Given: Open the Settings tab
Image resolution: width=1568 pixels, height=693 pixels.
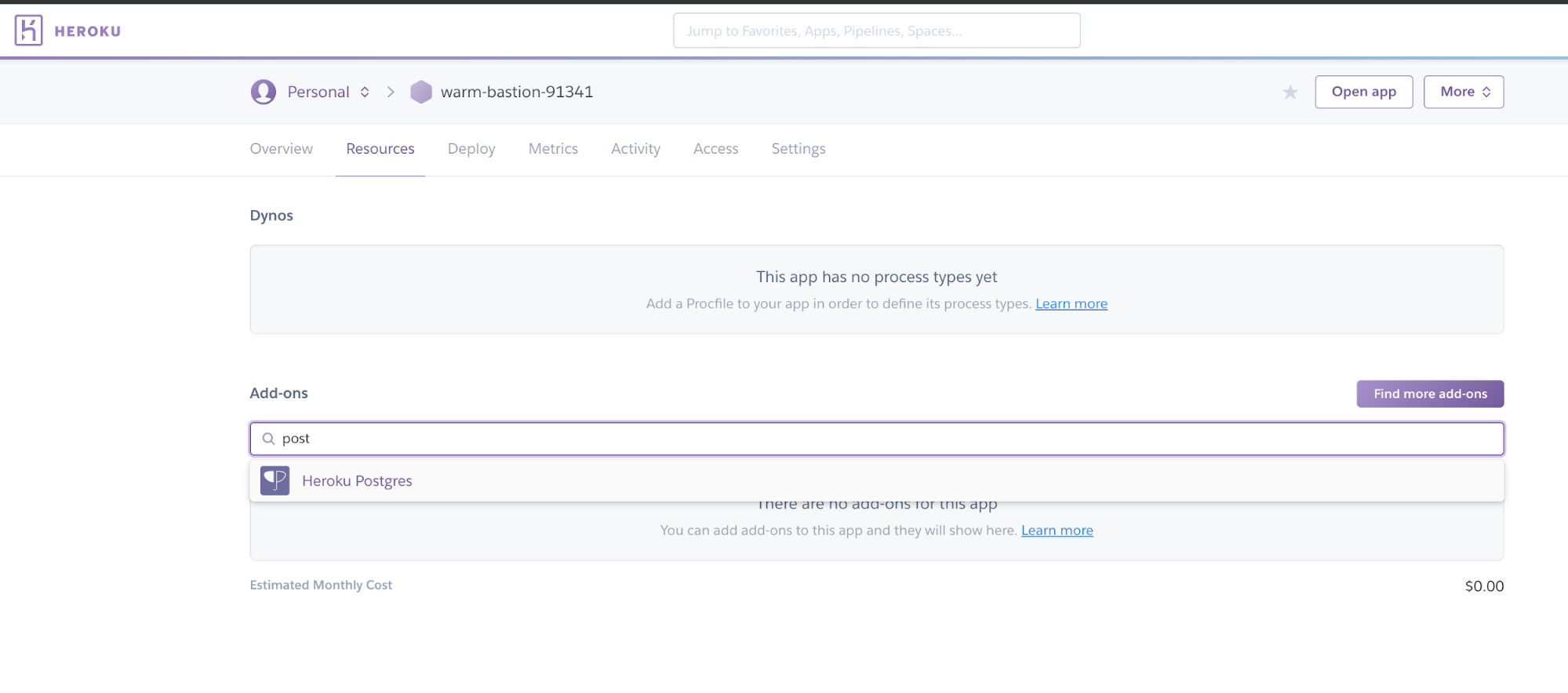Looking at the screenshot, I should point(798,149).
